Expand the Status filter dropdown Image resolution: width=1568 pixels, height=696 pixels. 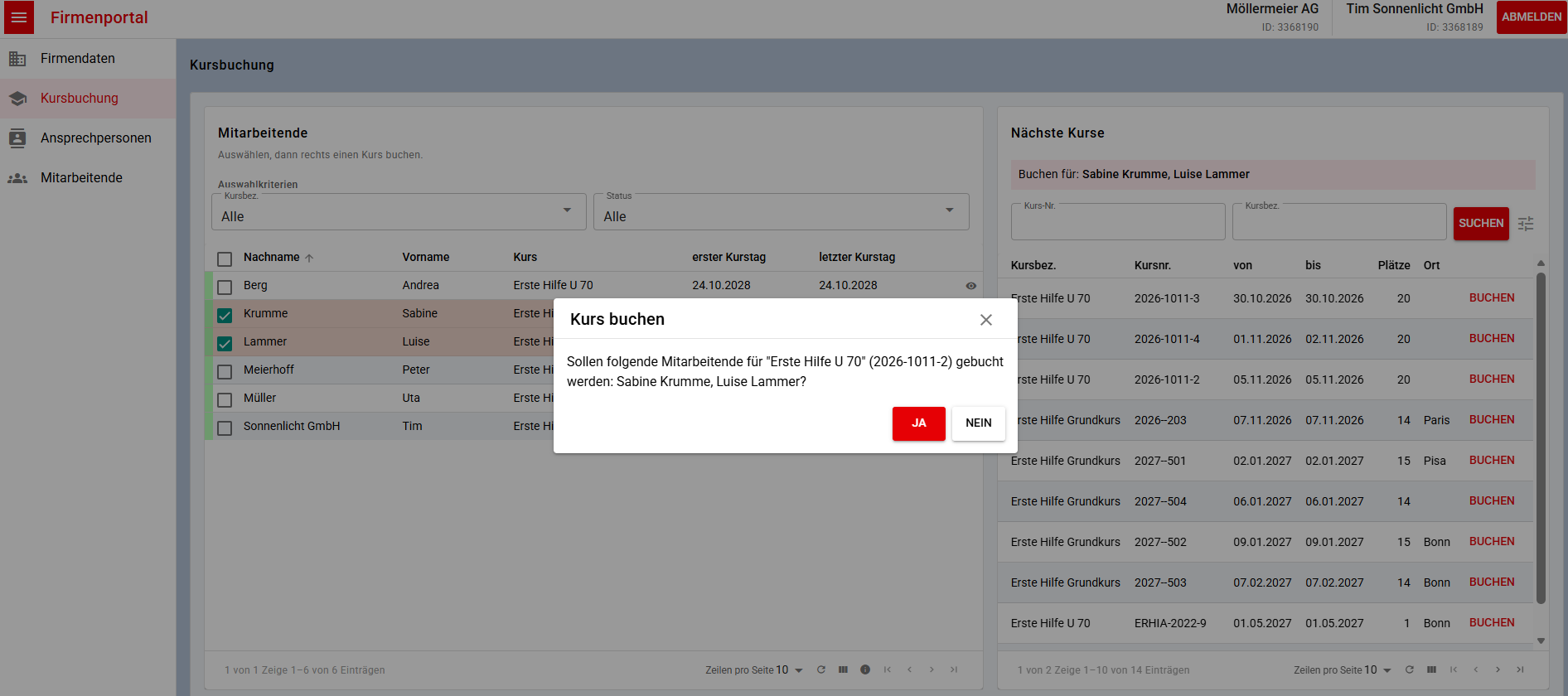point(782,212)
